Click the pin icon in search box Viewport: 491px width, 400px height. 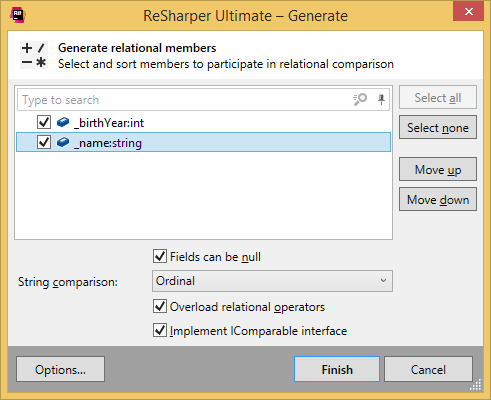click(x=381, y=99)
